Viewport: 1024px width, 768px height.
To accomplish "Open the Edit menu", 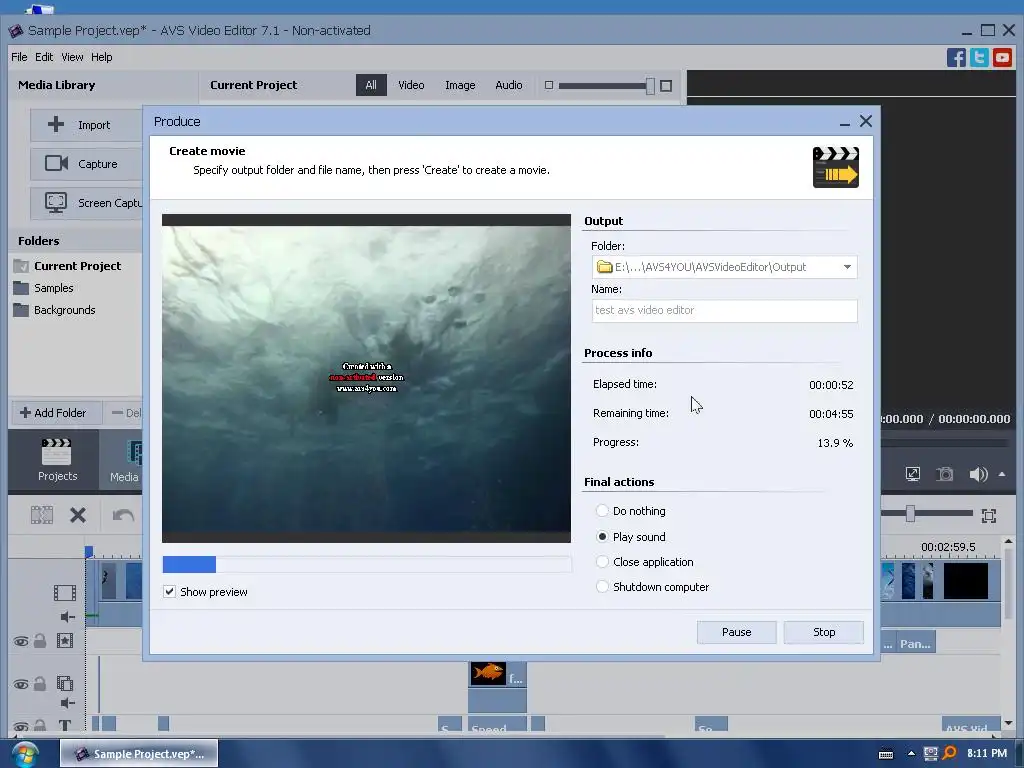I will 44,57.
